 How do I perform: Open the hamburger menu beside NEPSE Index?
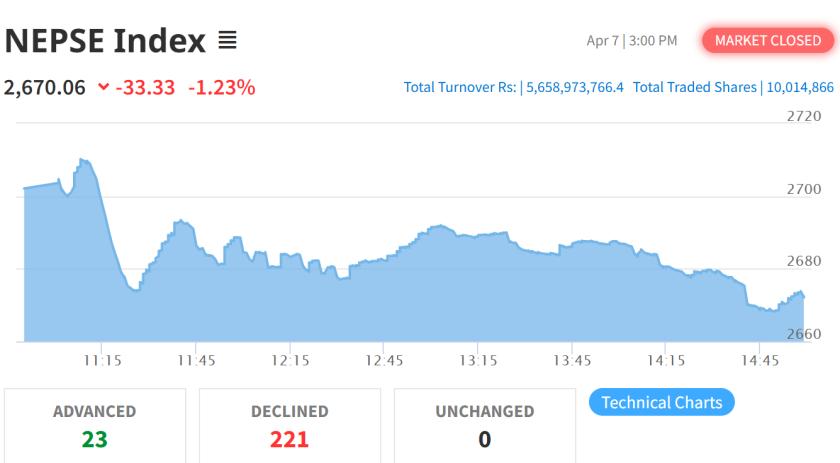click(x=227, y=41)
